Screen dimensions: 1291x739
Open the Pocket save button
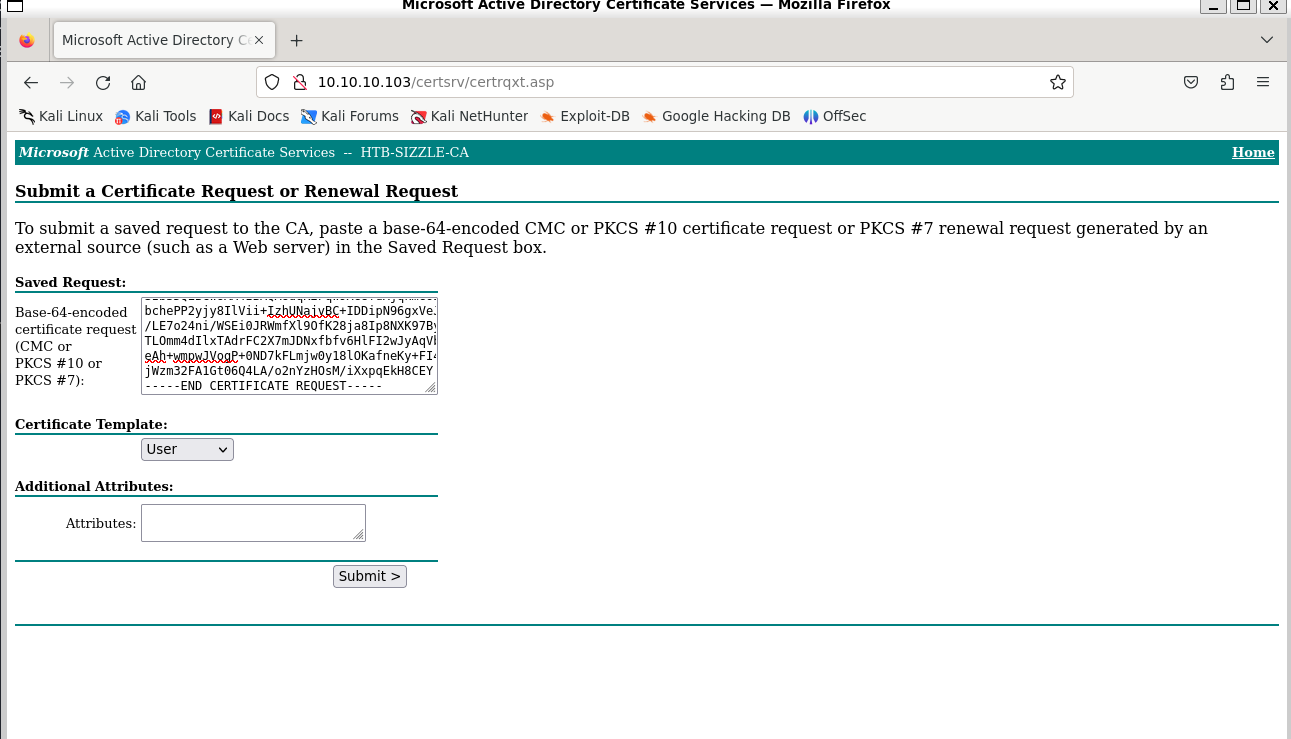pyautogui.click(x=1191, y=83)
